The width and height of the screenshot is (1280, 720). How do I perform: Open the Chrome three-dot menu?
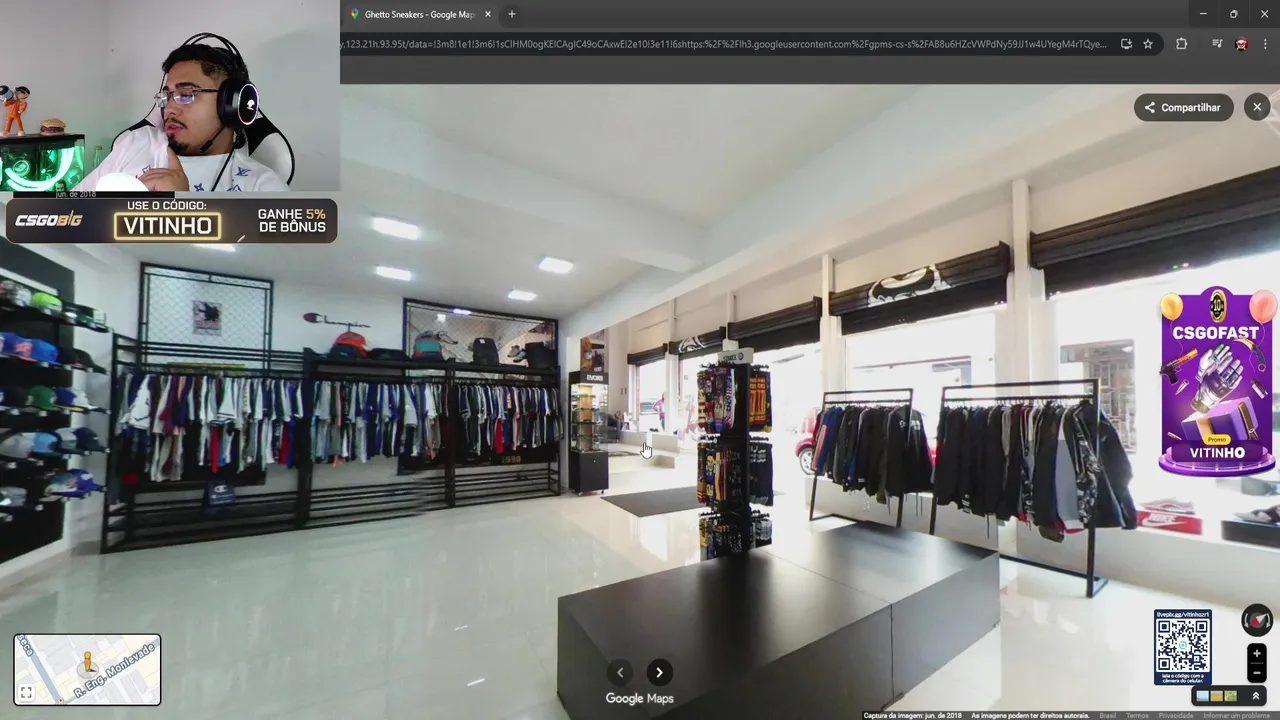(1265, 44)
